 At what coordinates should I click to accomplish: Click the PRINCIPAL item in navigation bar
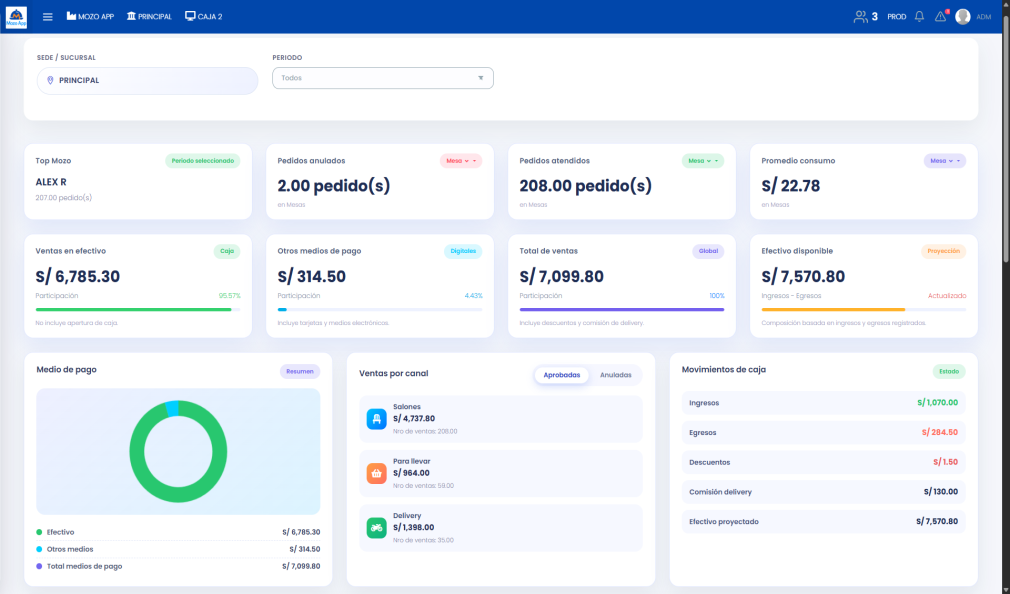tap(150, 16)
